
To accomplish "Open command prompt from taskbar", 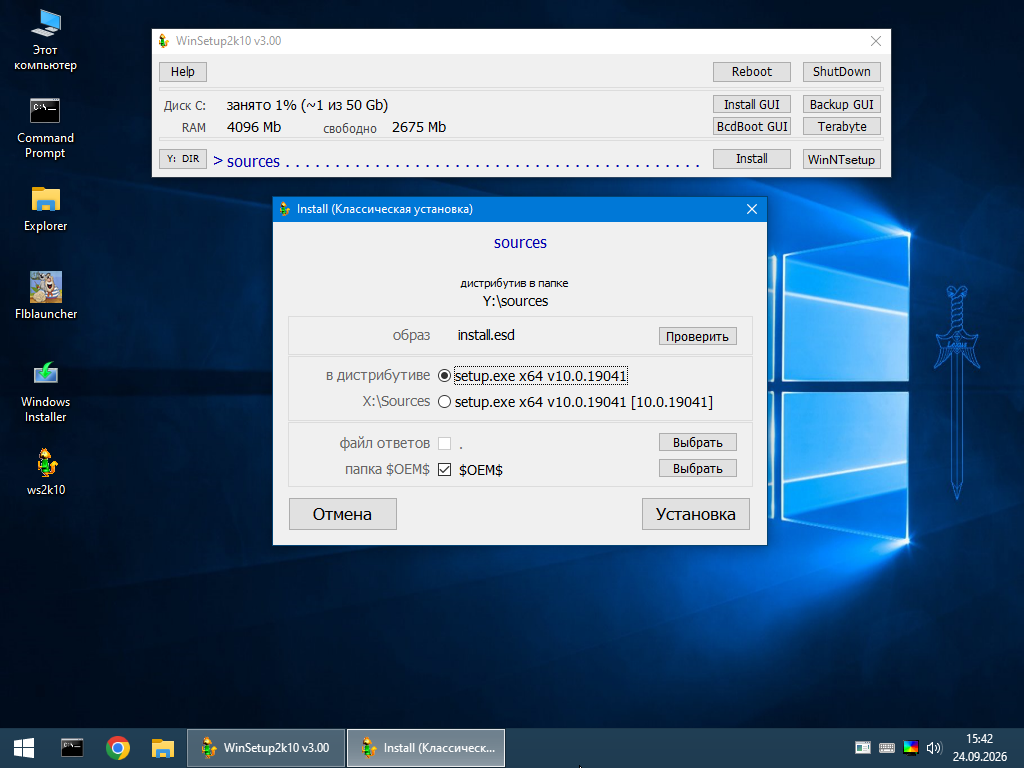I will click(x=72, y=748).
